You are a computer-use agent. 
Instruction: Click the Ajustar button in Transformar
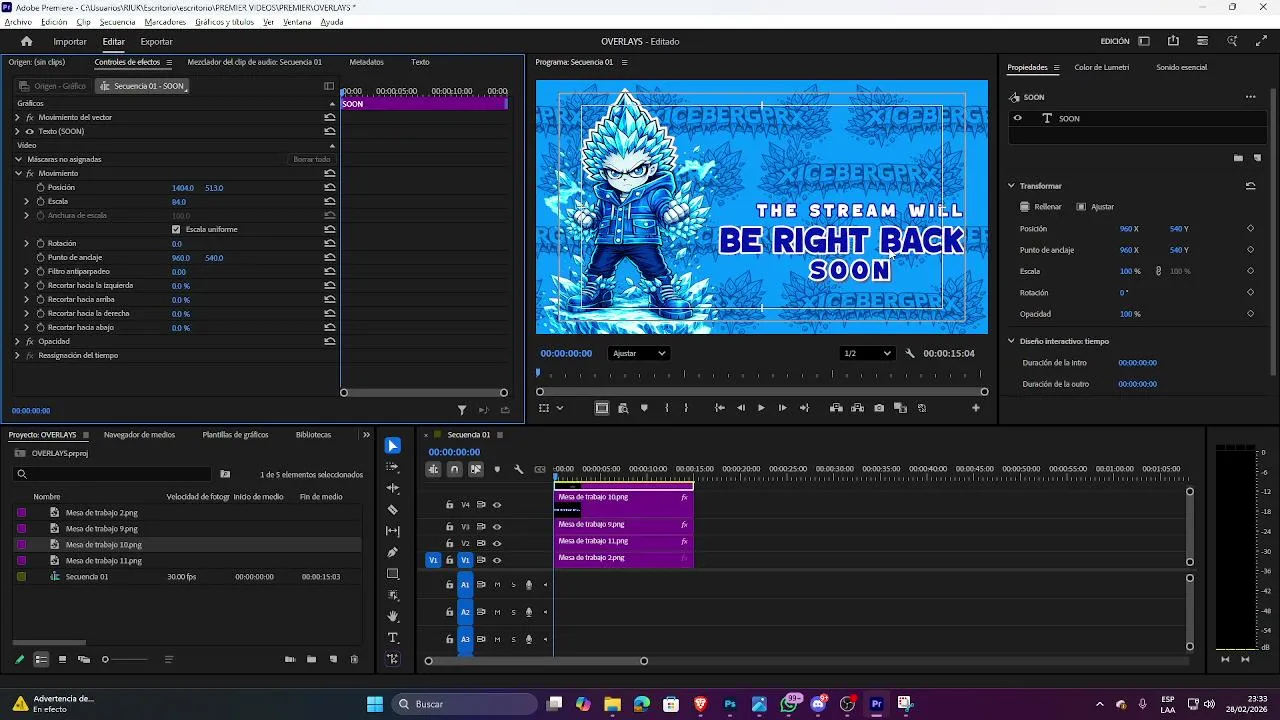[1095, 207]
